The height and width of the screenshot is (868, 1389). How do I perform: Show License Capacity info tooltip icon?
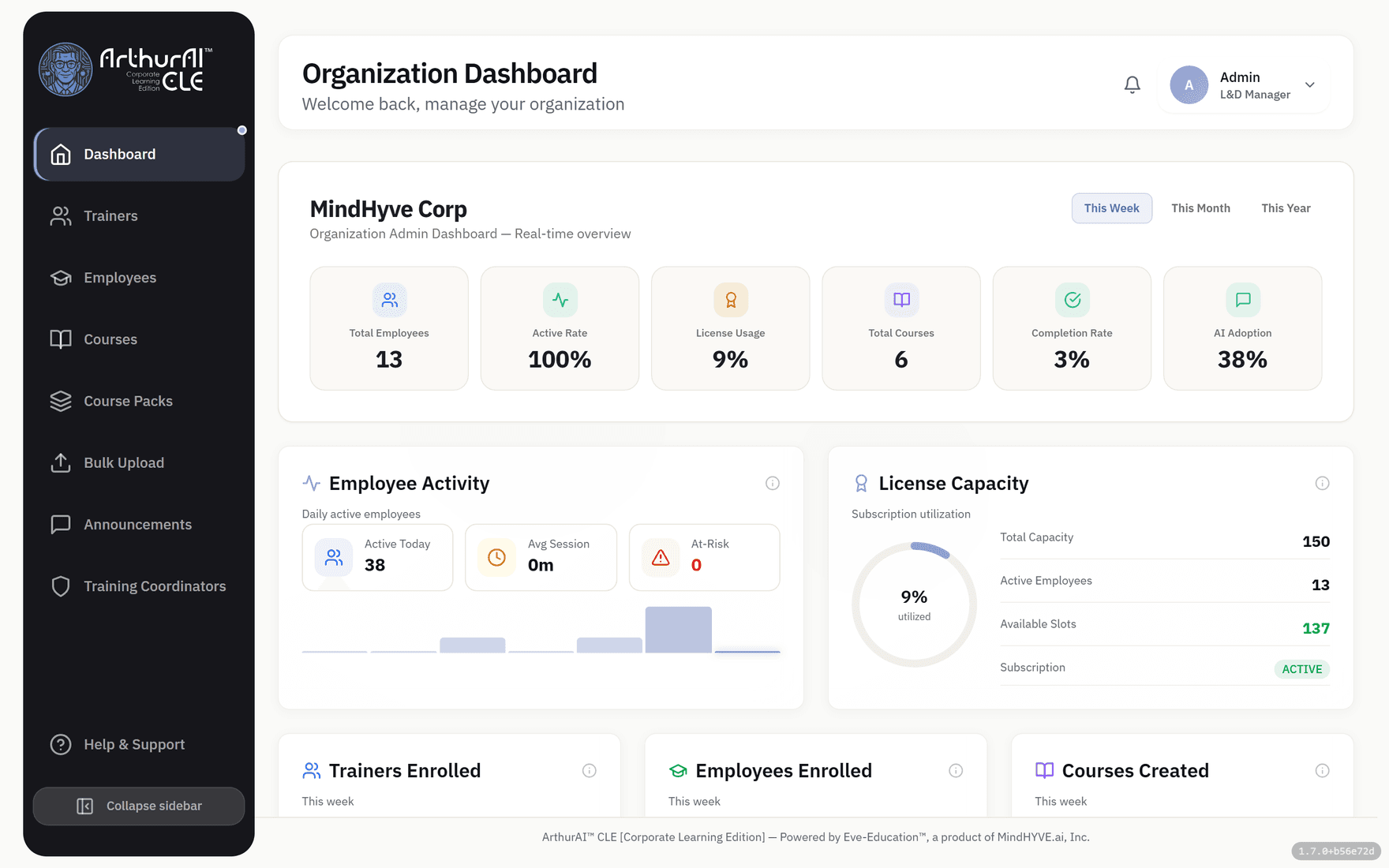[1323, 483]
